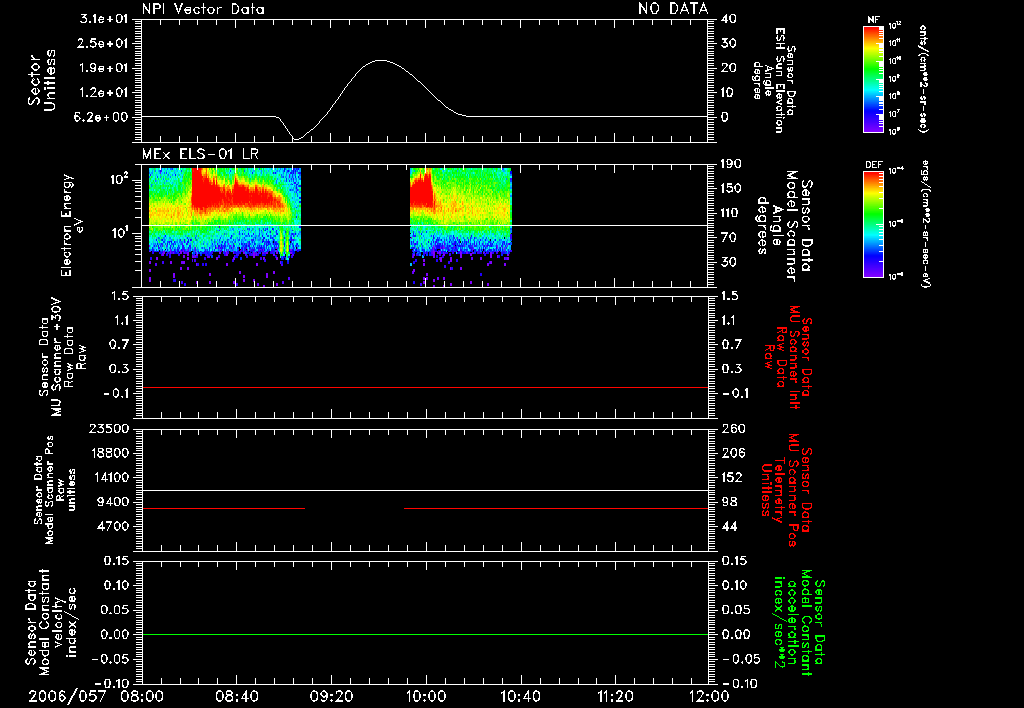Image resolution: width=1024 pixels, height=708 pixels.
Task: Click the "9400" scanner position tick label
Action: point(112,502)
